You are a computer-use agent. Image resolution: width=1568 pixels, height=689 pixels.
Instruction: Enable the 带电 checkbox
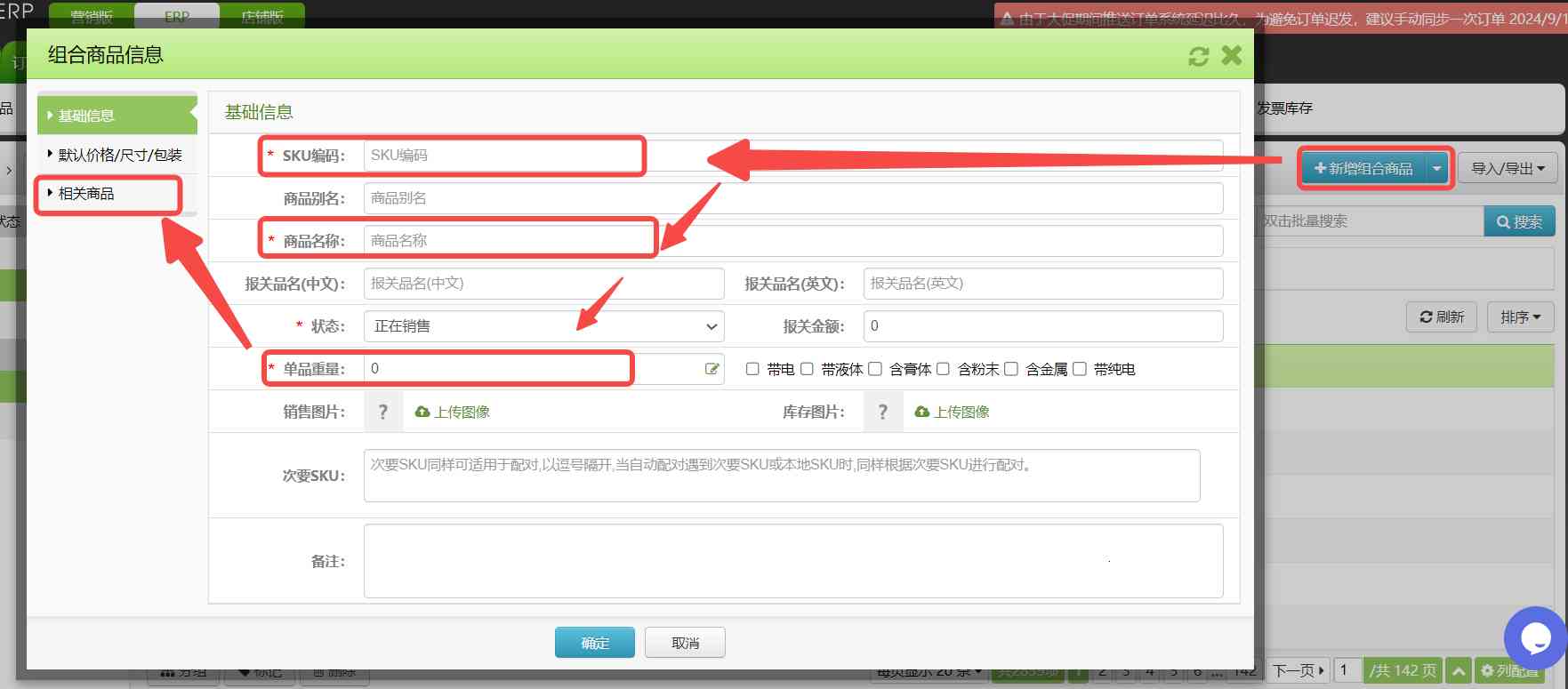752,369
